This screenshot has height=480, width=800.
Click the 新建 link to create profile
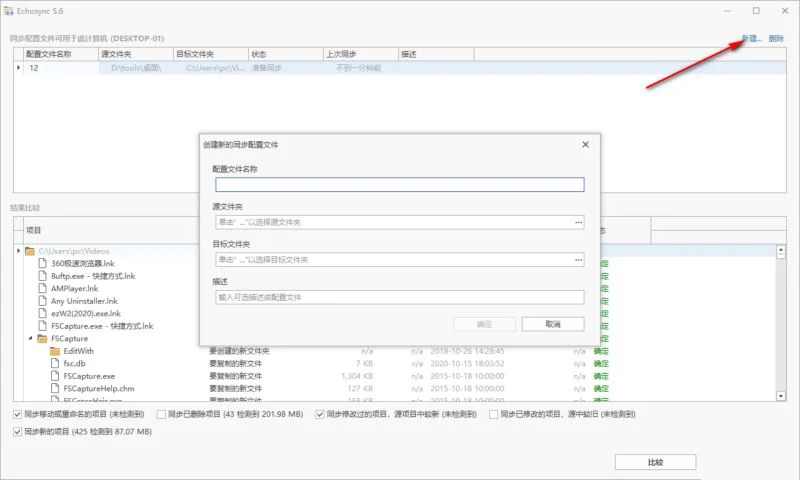(x=752, y=38)
